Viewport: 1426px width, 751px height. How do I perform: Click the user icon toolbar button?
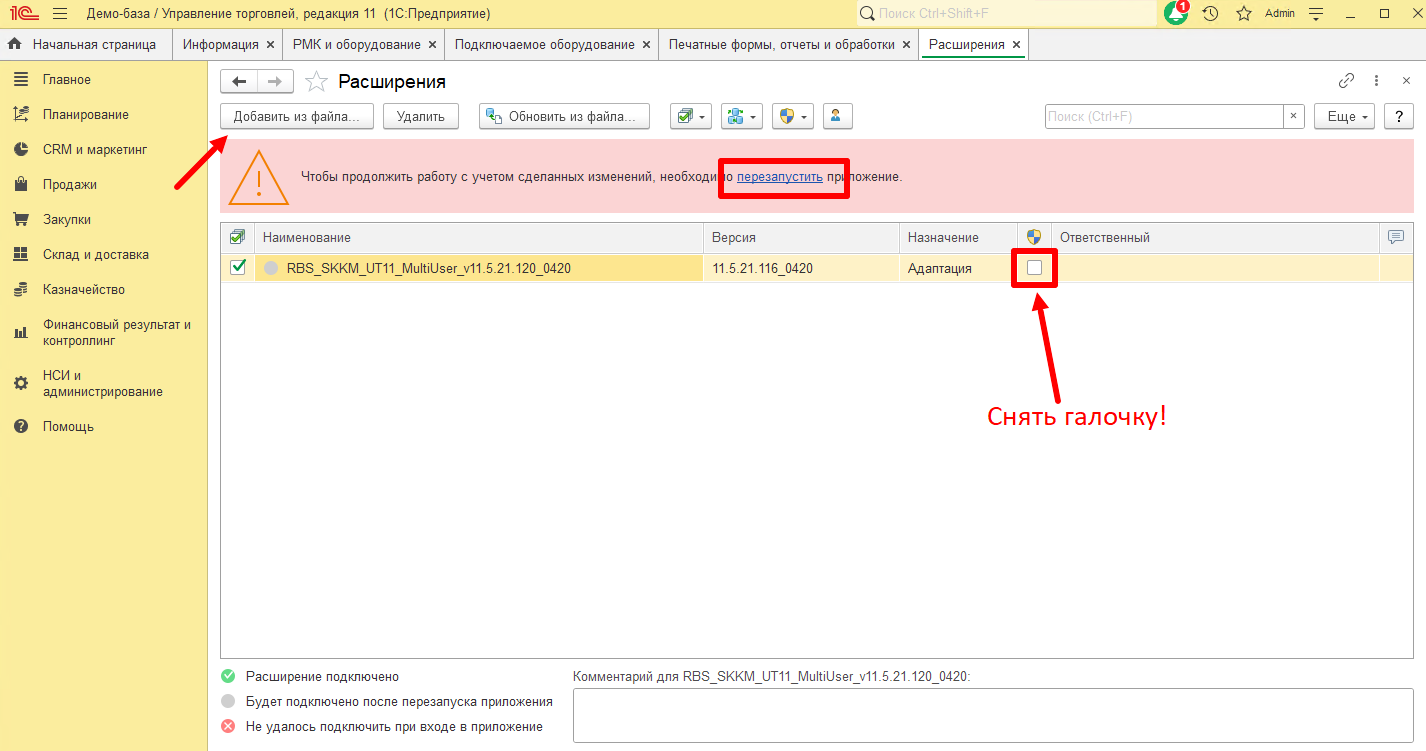[x=837, y=116]
